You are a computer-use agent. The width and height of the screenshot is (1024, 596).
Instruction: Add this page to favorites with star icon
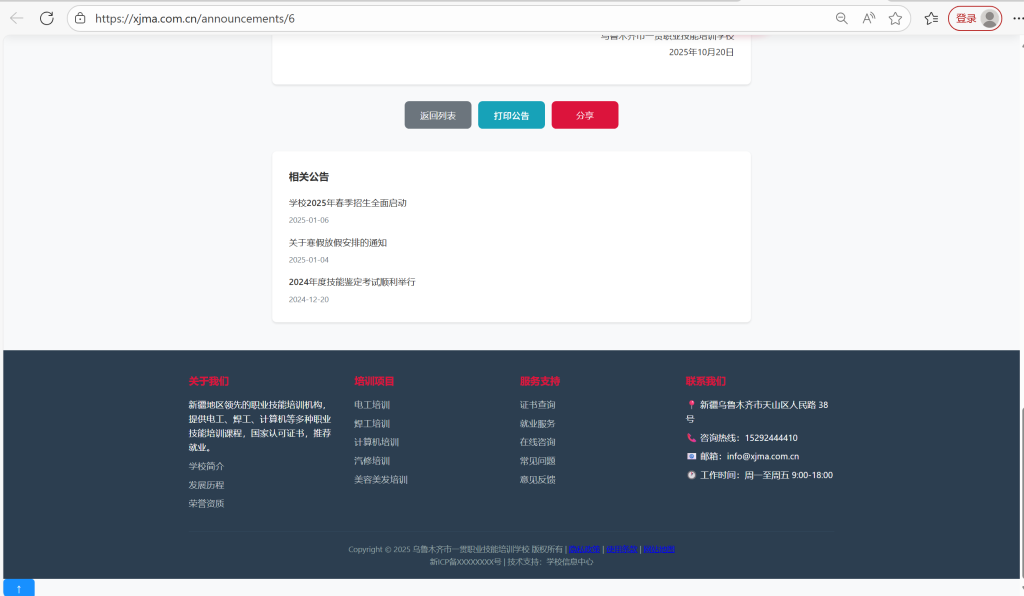point(896,18)
